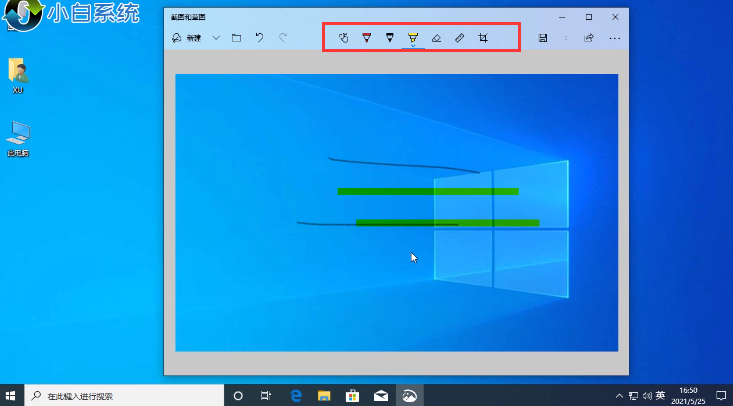
Task: Select the image crop tool
Action: [x=483, y=38]
